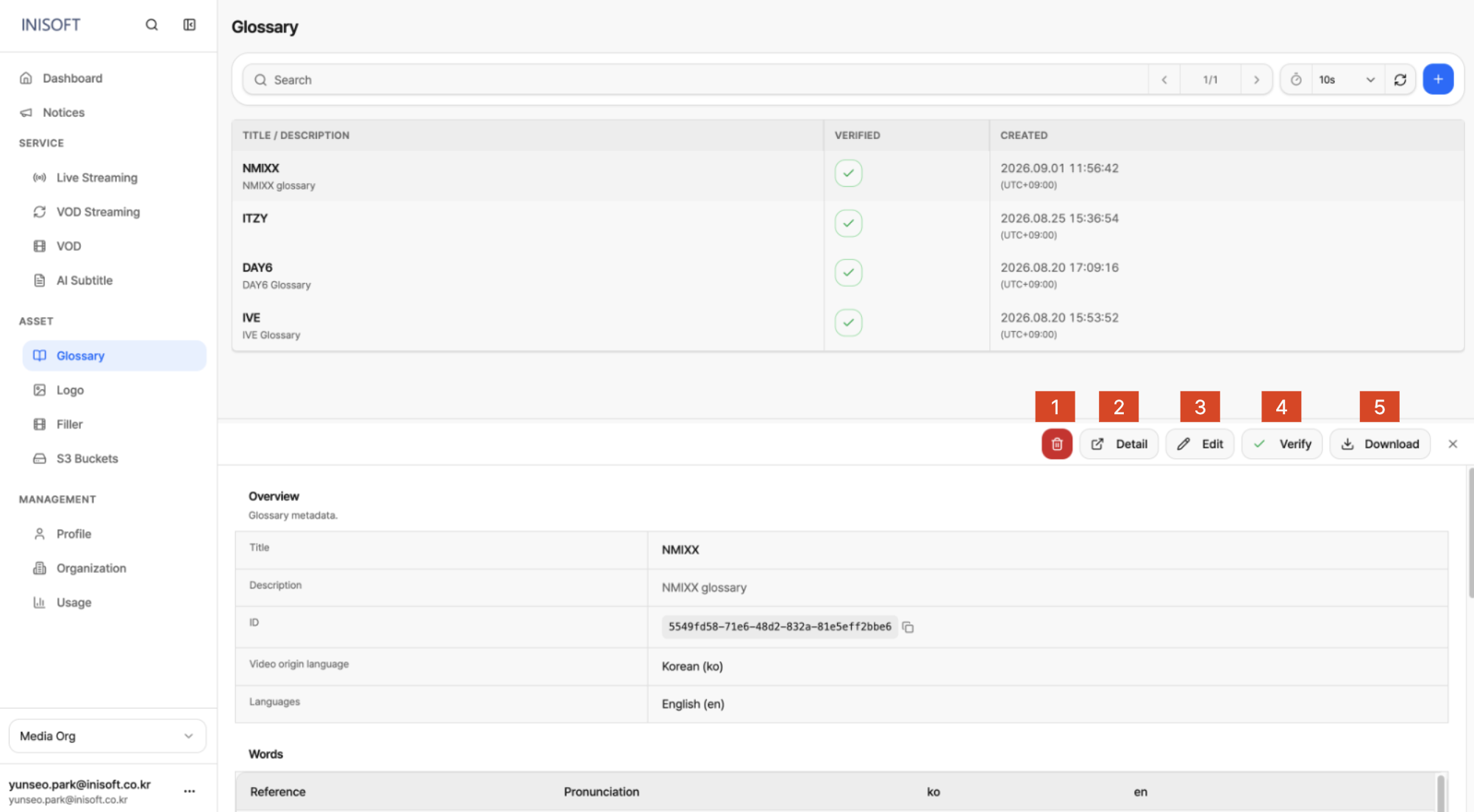Delete glossary with the red trash button
This screenshot has width=1474, height=812.
coord(1057,444)
